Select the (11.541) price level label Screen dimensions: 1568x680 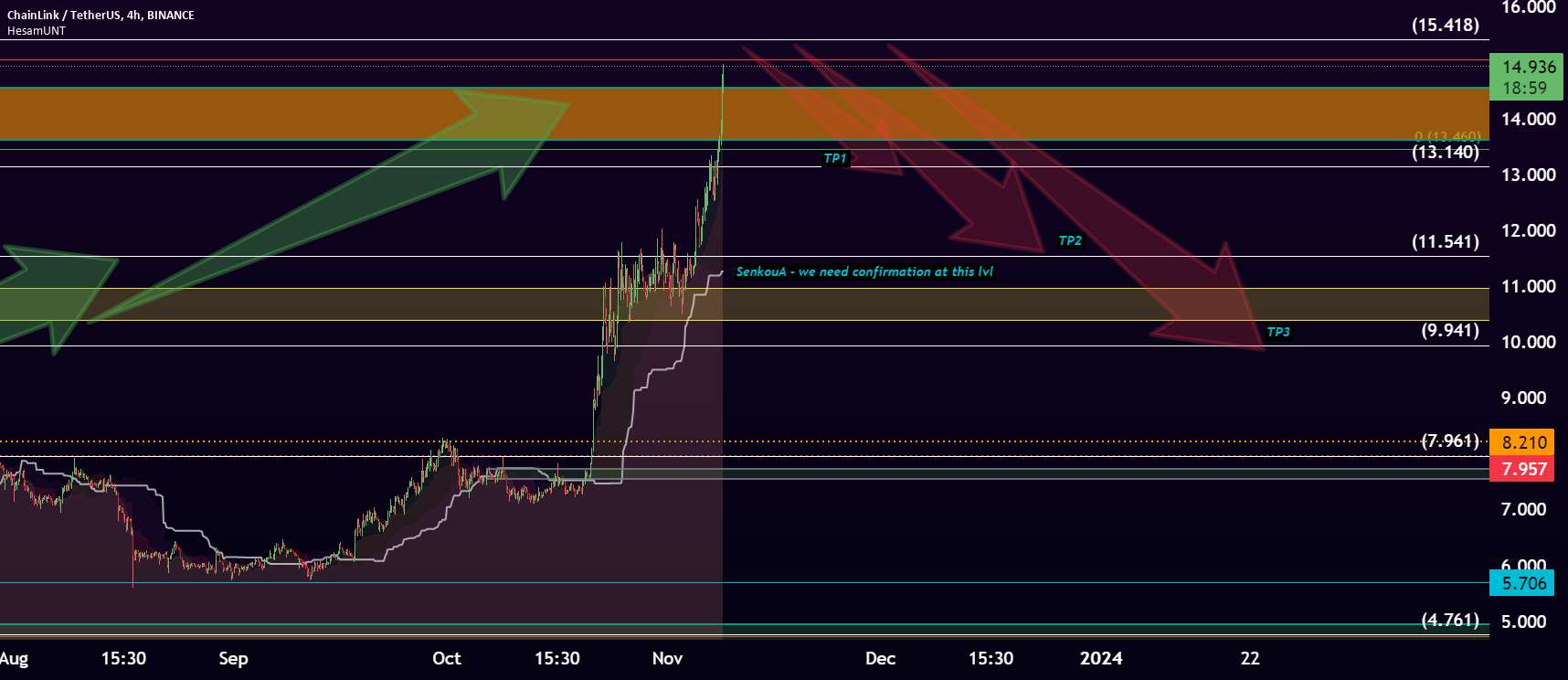click(x=1446, y=241)
